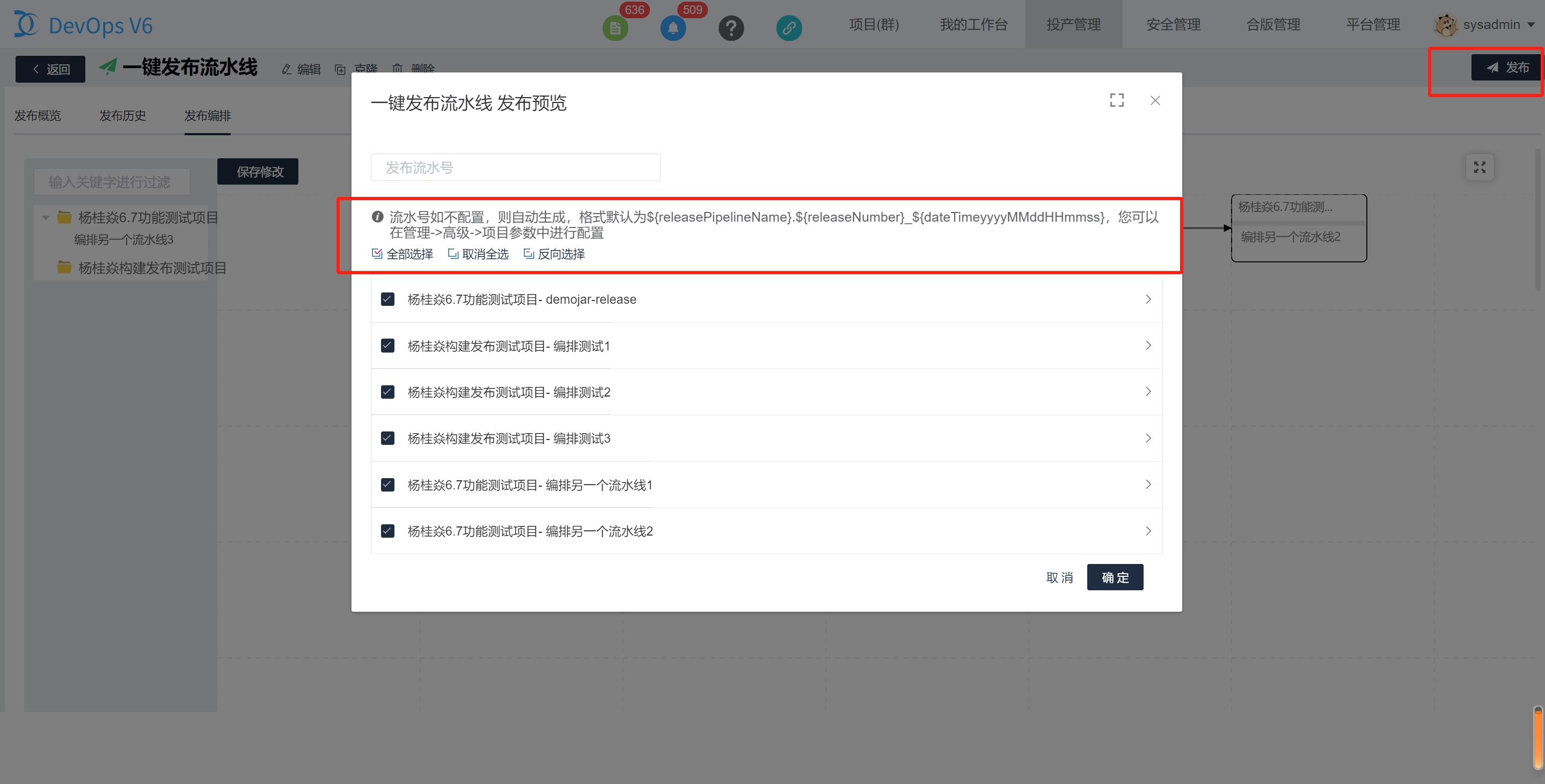
Task: Switch to 发布历史 tab
Action: tap(122, 115)
